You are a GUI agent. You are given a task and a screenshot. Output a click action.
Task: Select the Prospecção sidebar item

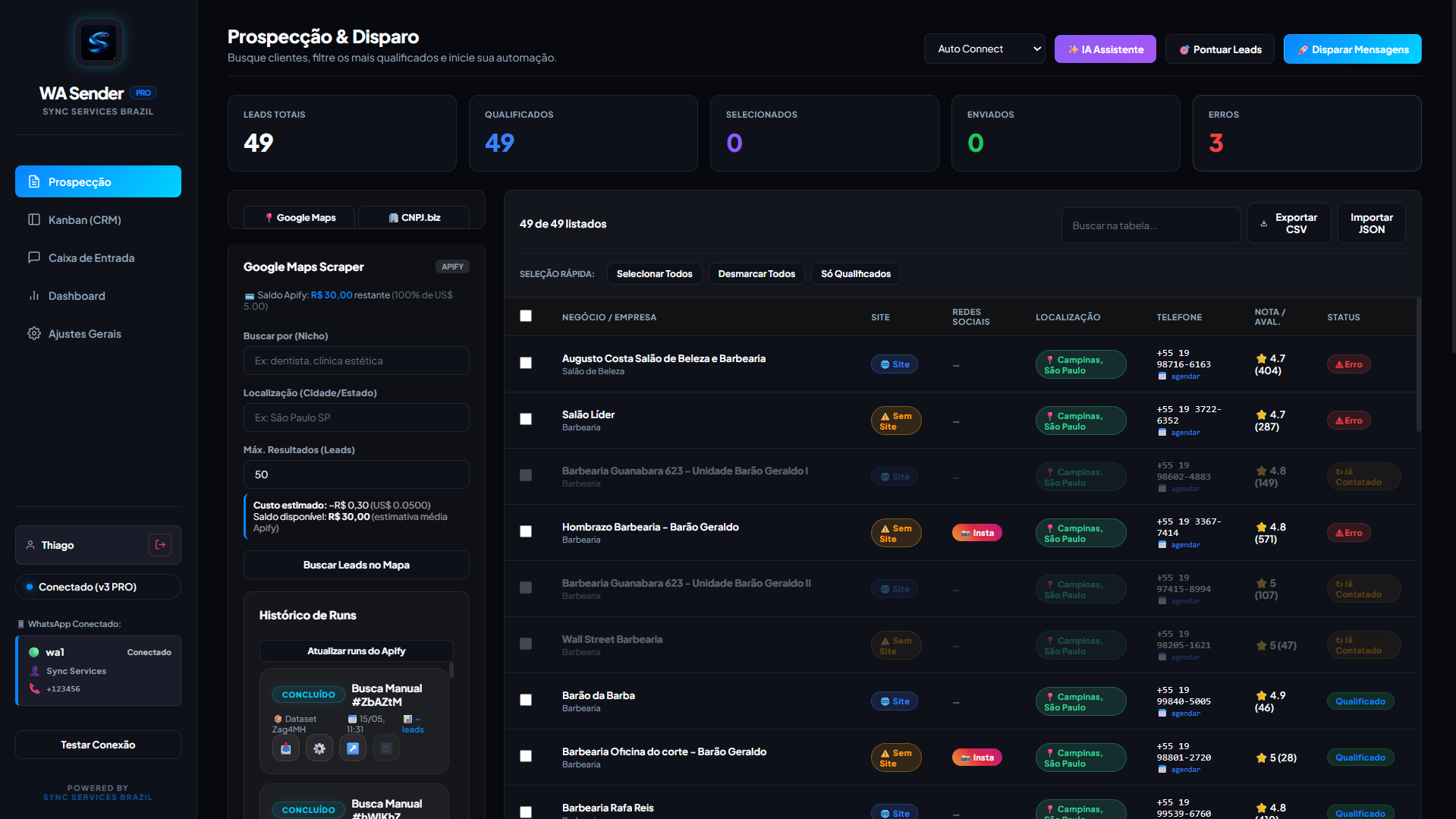pos(99,181)
